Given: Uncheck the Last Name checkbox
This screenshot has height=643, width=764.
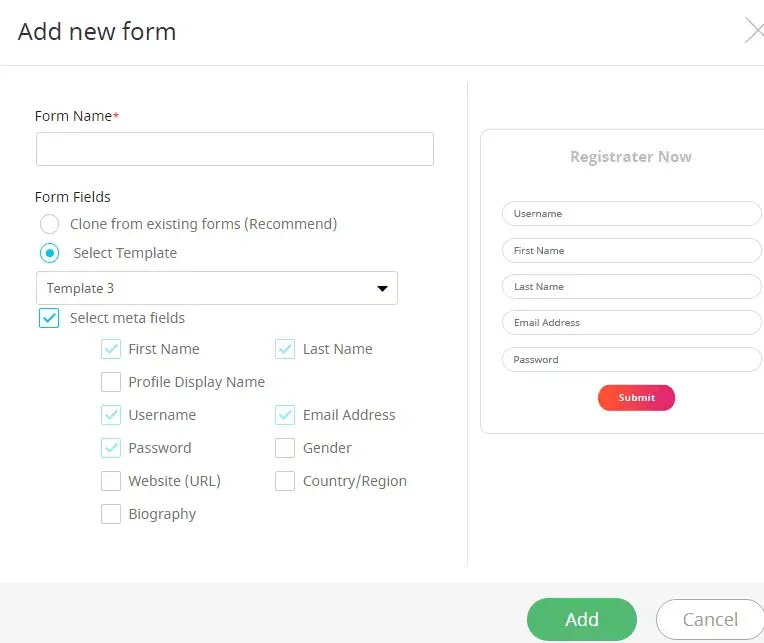Looking at the screenshot, I should [x=285, y=349].
